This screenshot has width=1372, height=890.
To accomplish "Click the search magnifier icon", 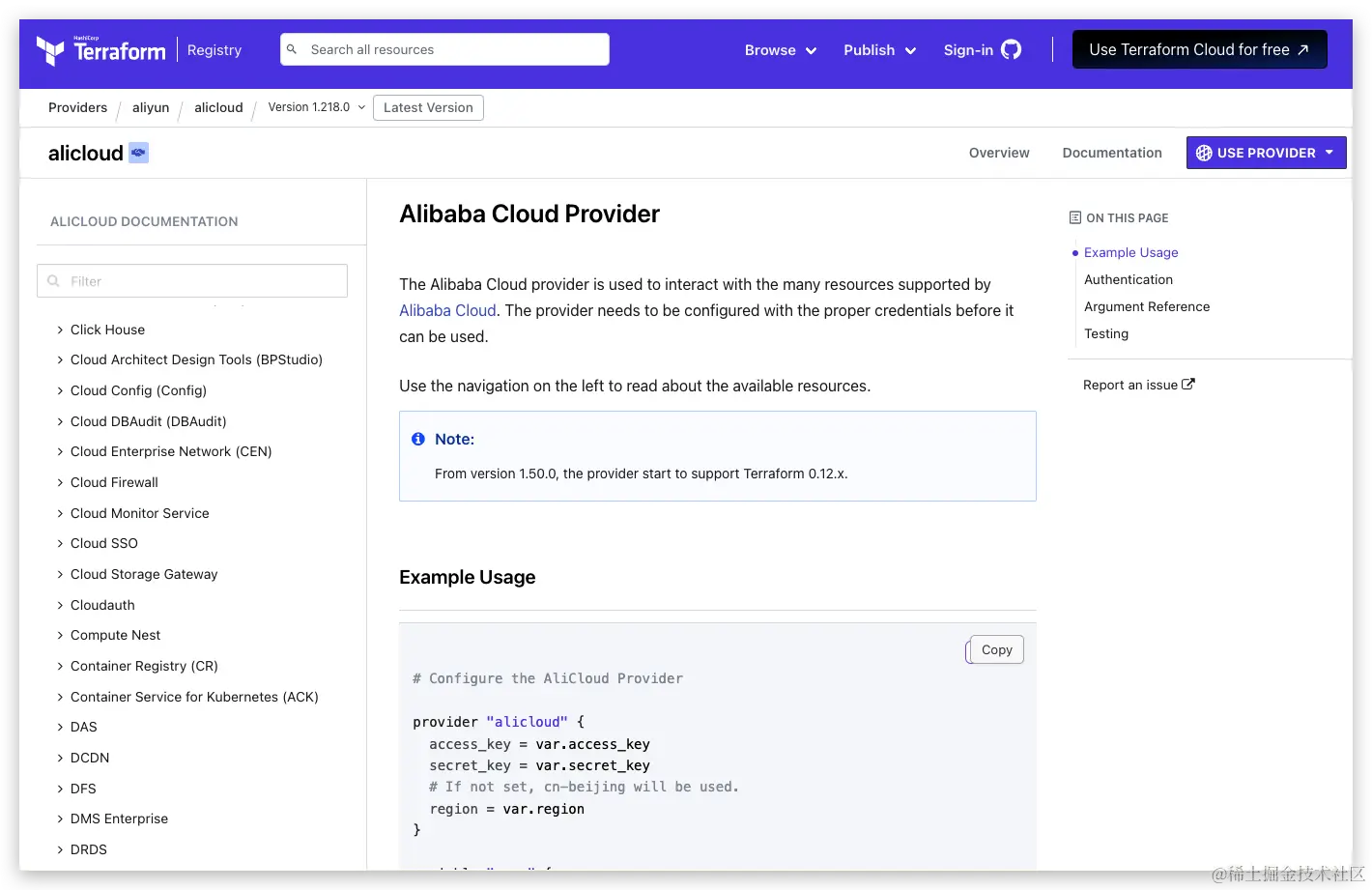I will [x=292, y=49].
